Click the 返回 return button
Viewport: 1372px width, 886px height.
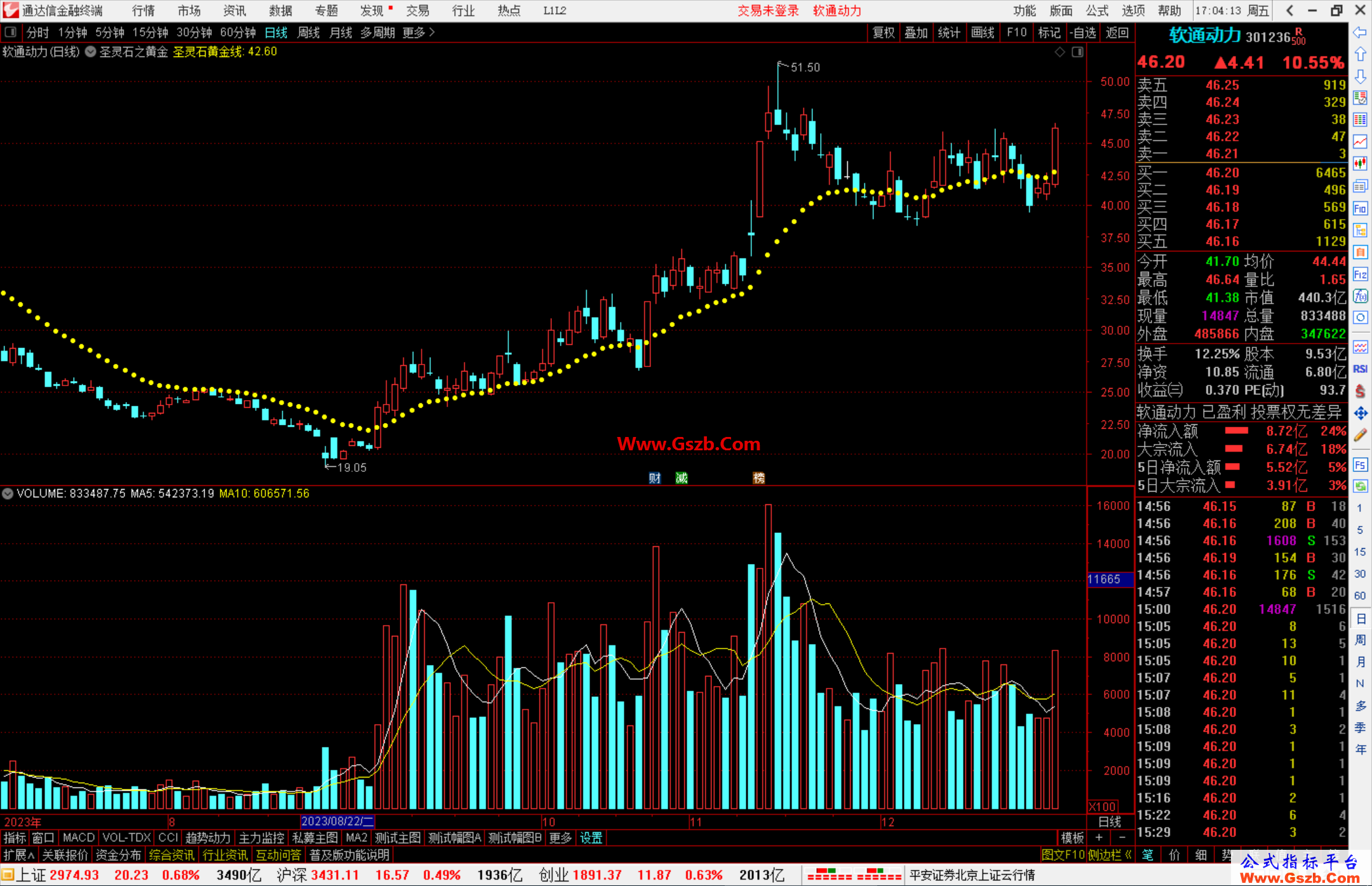click(x=1117, y=32)
